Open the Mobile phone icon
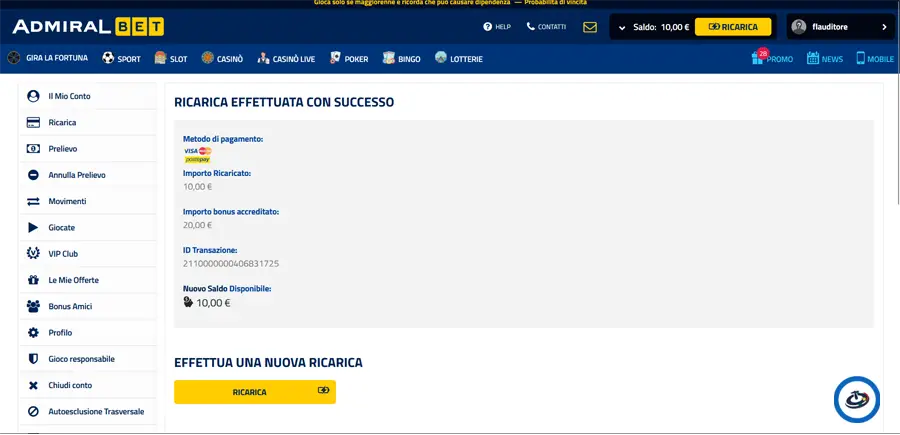 pos(860,58)
